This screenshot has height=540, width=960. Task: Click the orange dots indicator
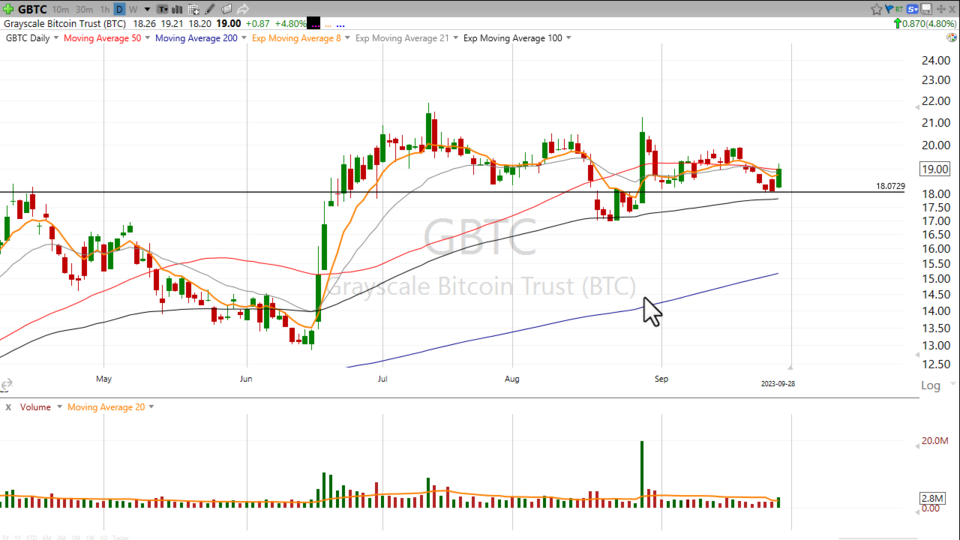point(328,25)
